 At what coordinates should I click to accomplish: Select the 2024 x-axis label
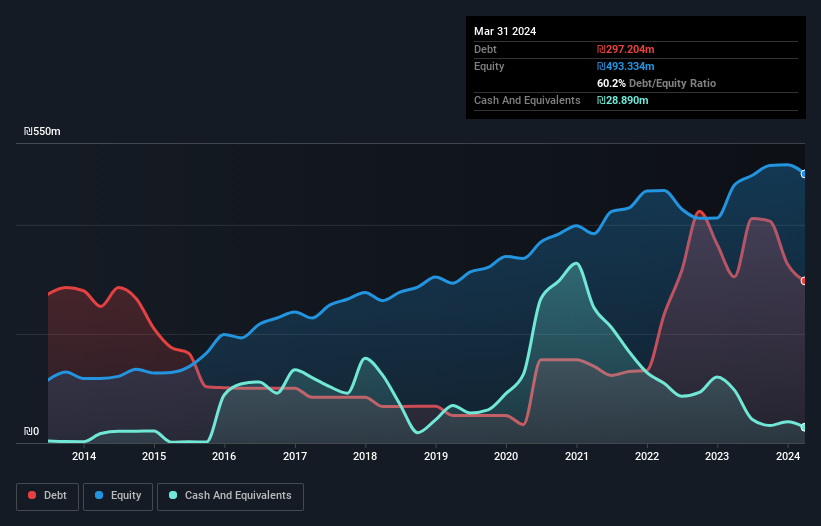pos(787,456)
